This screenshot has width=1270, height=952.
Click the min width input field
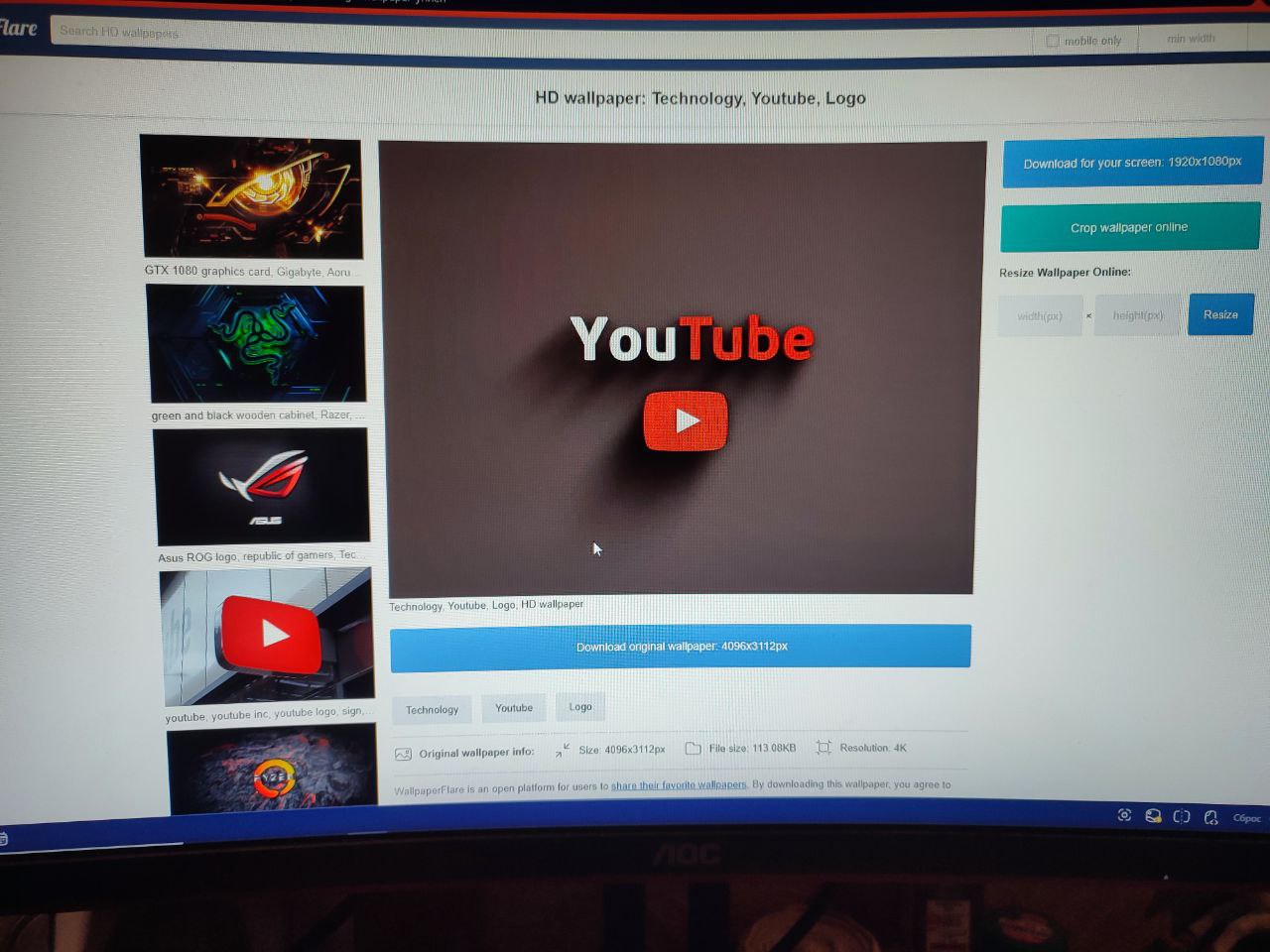(1191, 39)
